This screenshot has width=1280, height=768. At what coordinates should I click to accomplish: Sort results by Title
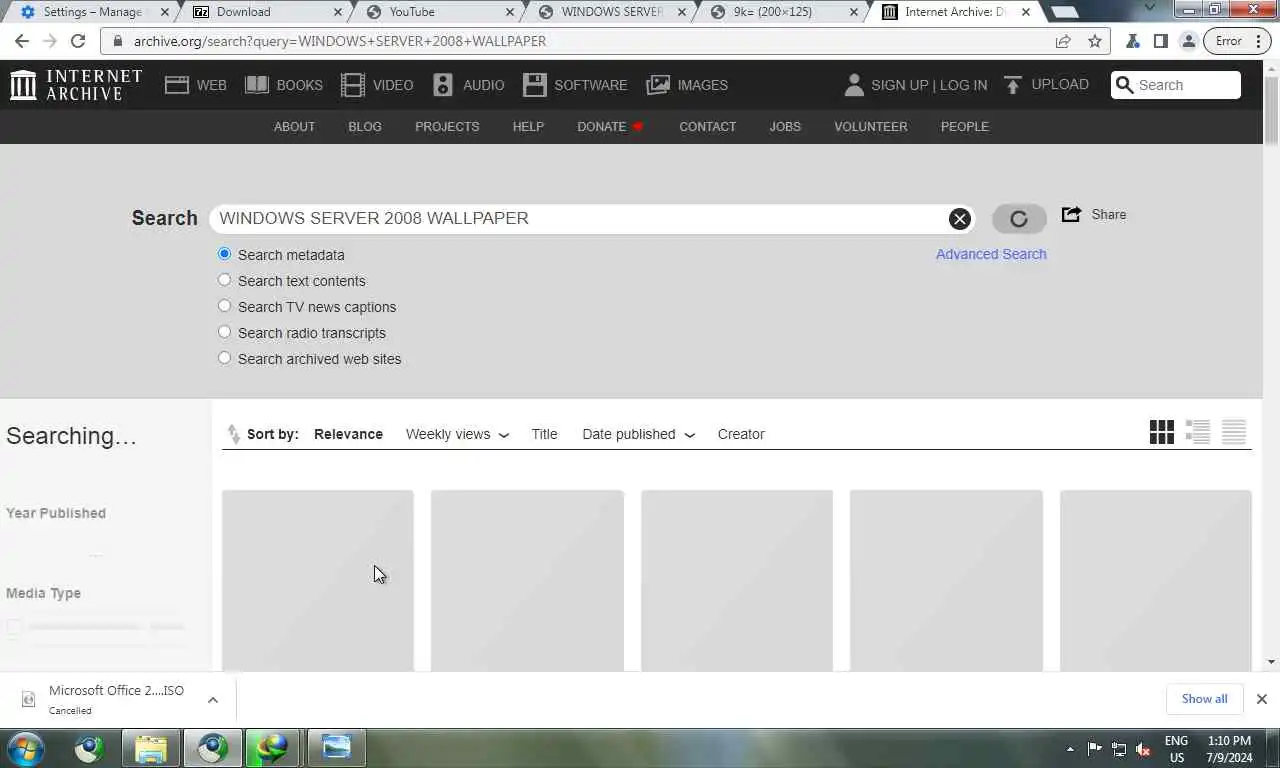point(544,434)
